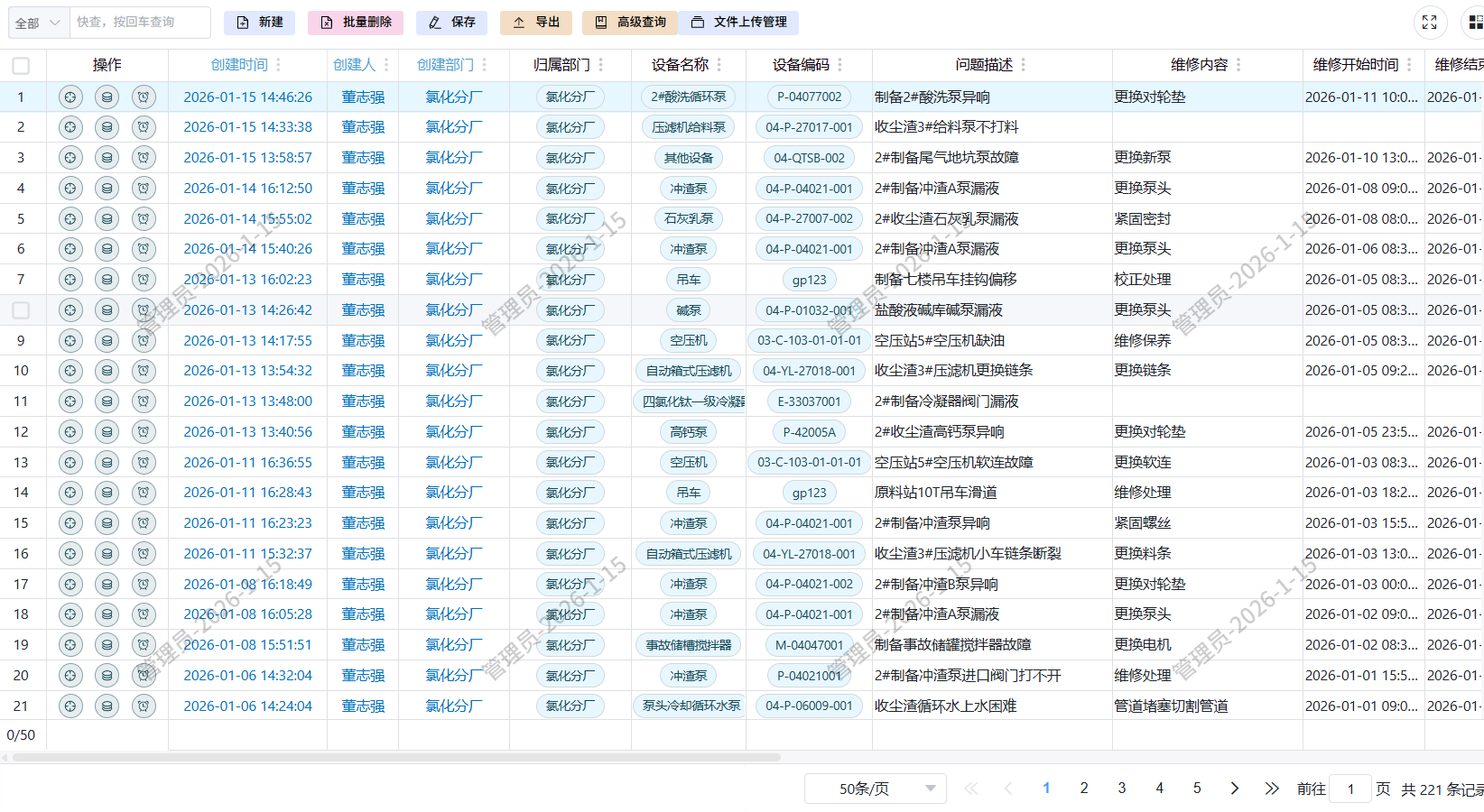Click the 创建时间 column options dots
Screen dimensions: 1484x812
pos(278,65)
